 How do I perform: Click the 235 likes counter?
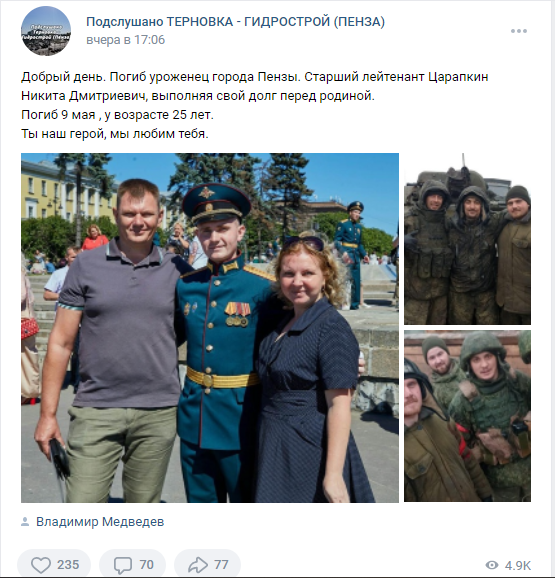tap(68, 565)
